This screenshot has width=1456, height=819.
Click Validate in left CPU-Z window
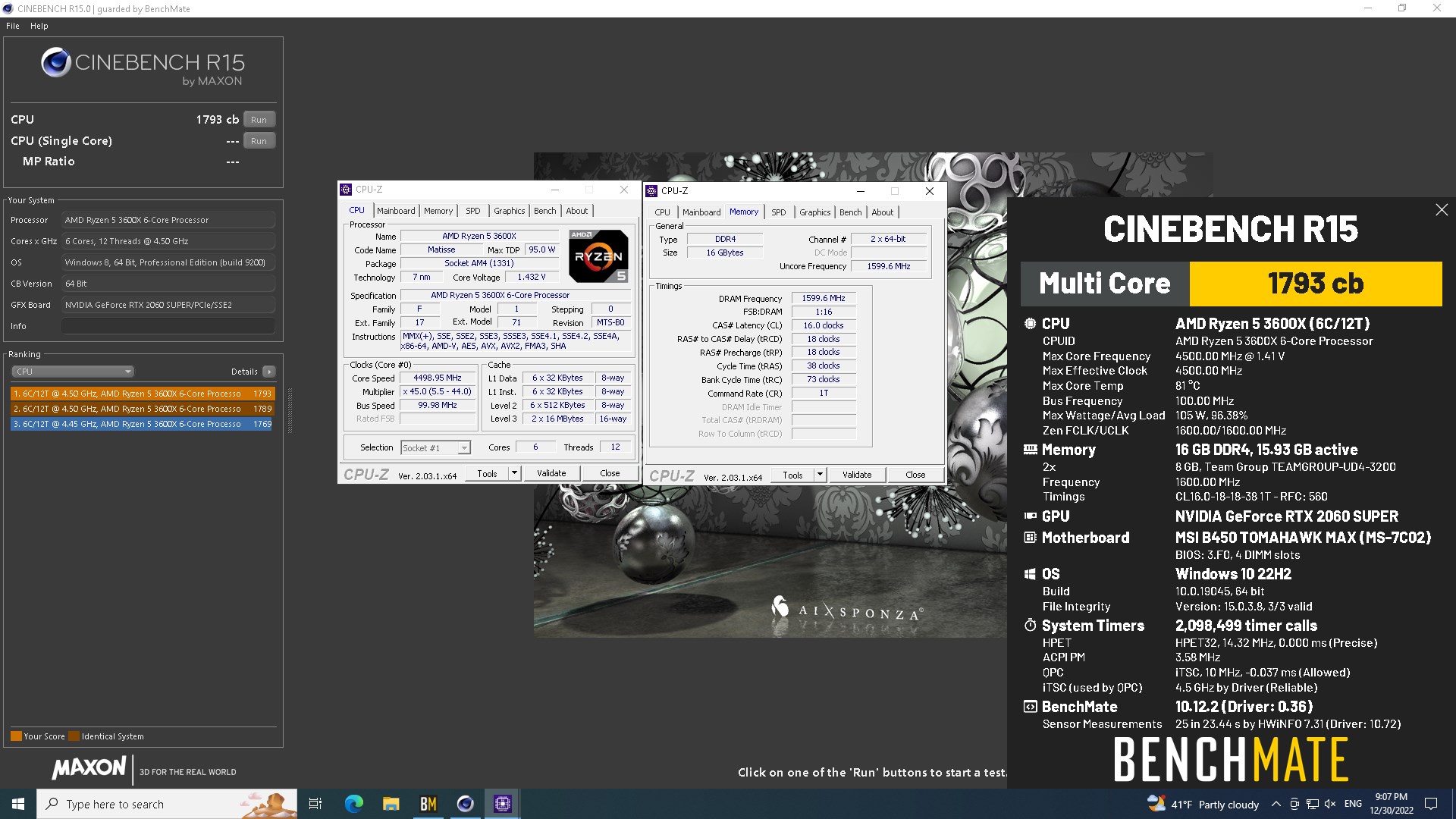click(x=551, y=473)
